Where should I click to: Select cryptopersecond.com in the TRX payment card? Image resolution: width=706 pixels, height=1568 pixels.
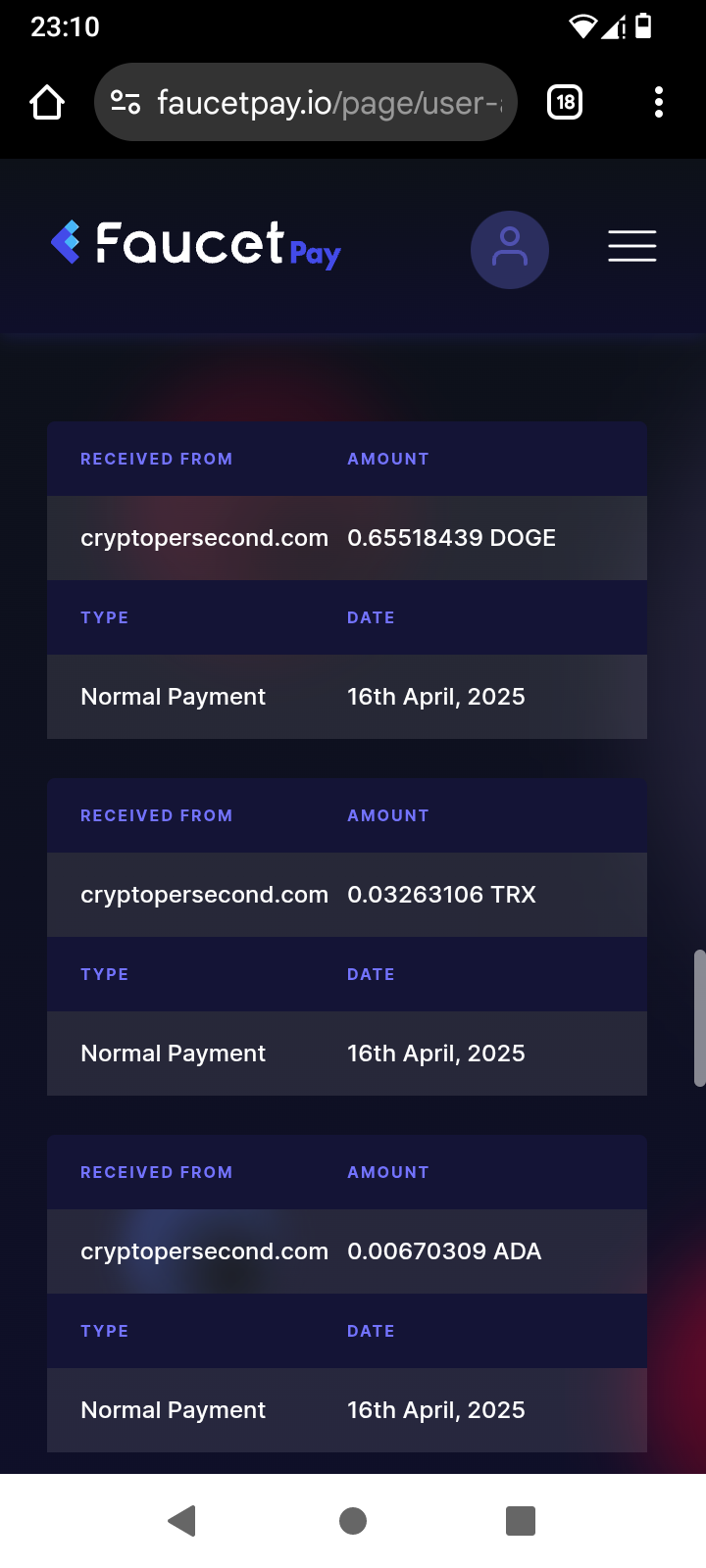pyautogui.click(x=204, y=895)
